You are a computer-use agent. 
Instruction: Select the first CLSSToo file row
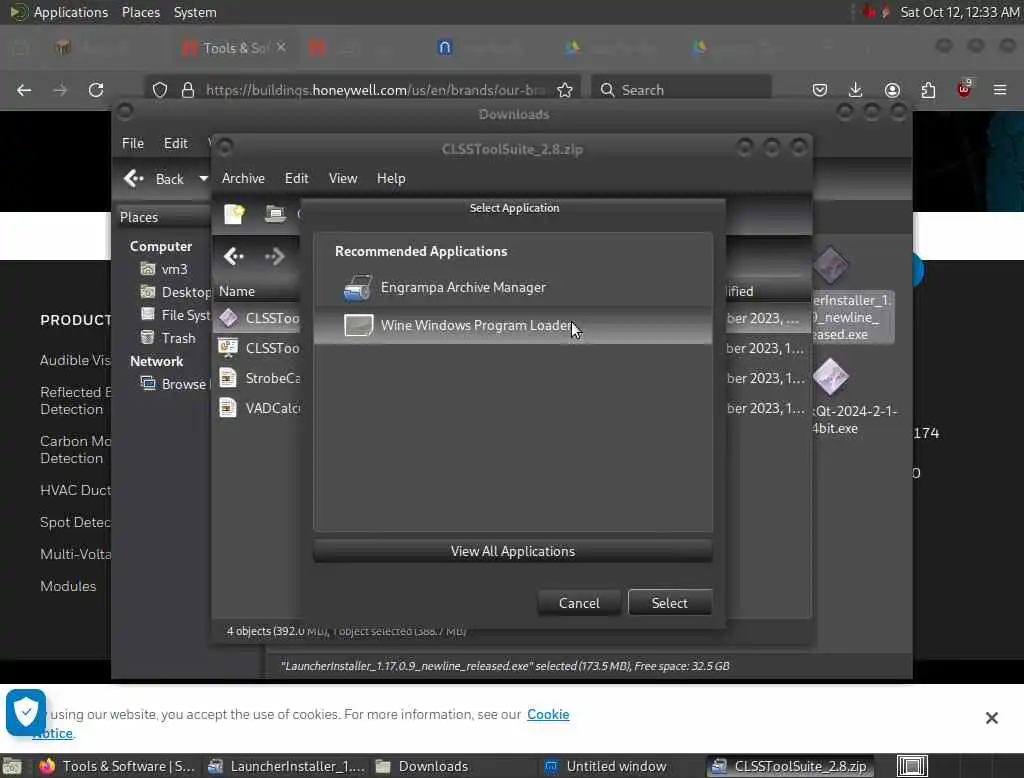click(258, 318)
